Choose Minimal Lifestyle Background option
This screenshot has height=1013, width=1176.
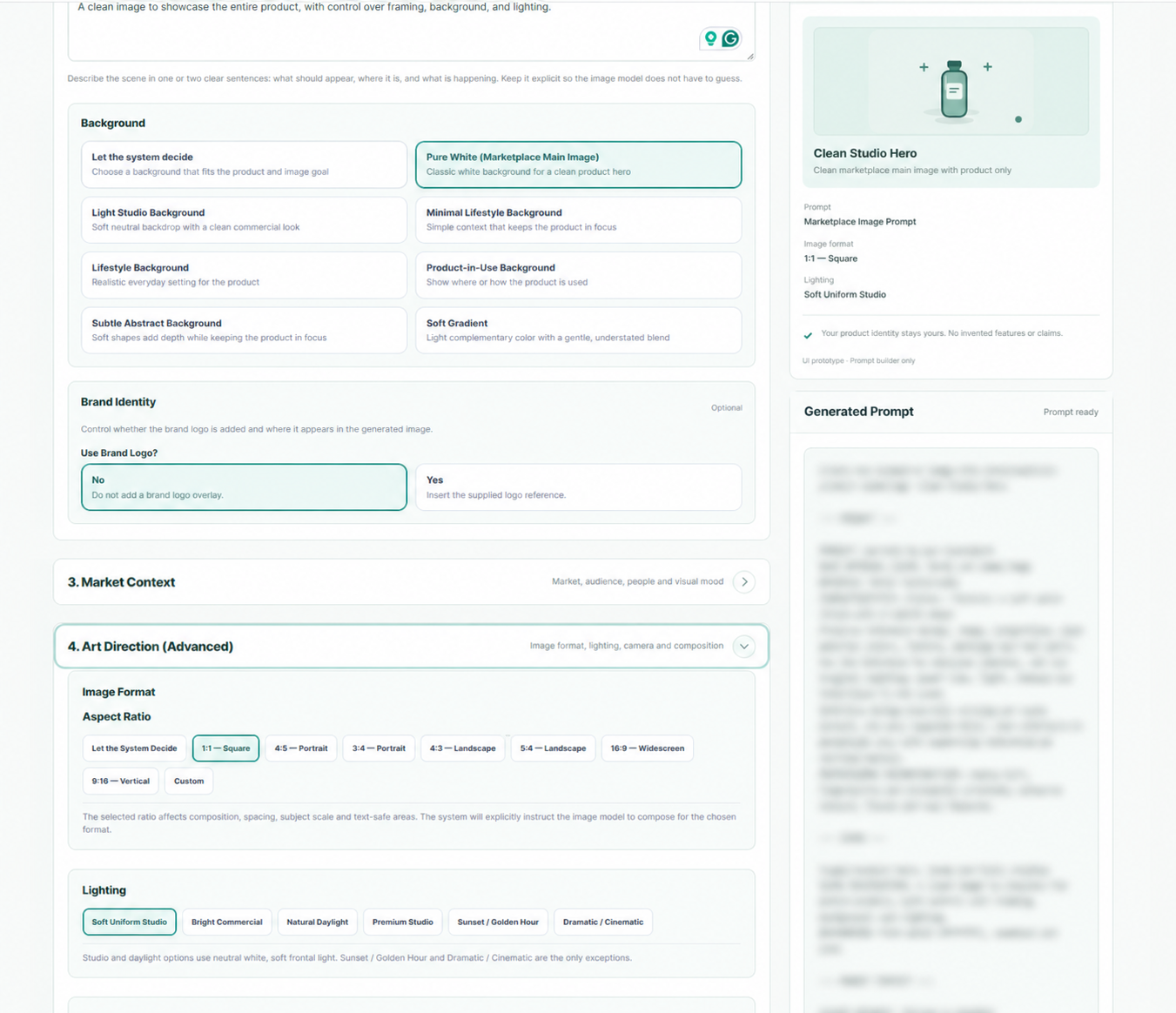click(579, 220)
